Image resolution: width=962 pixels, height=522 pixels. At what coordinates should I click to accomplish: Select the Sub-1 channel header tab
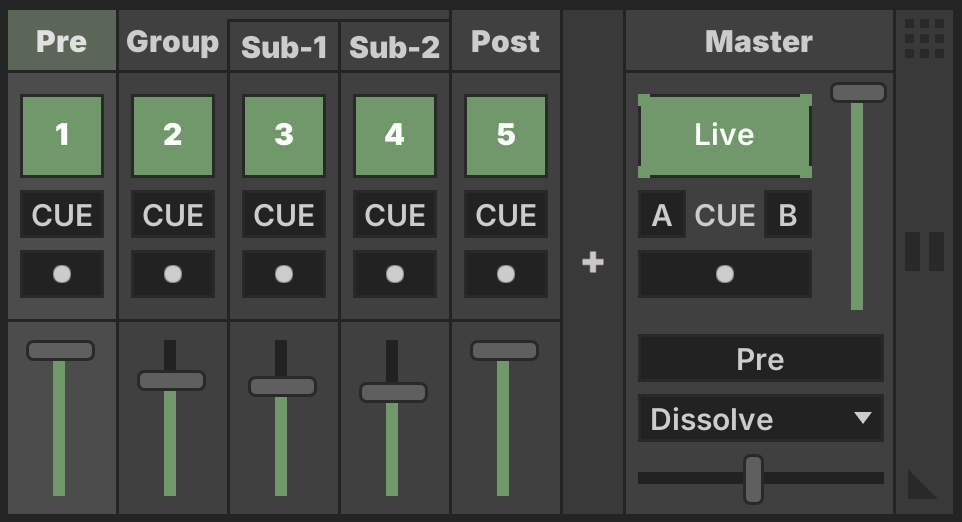pos(284,46)
